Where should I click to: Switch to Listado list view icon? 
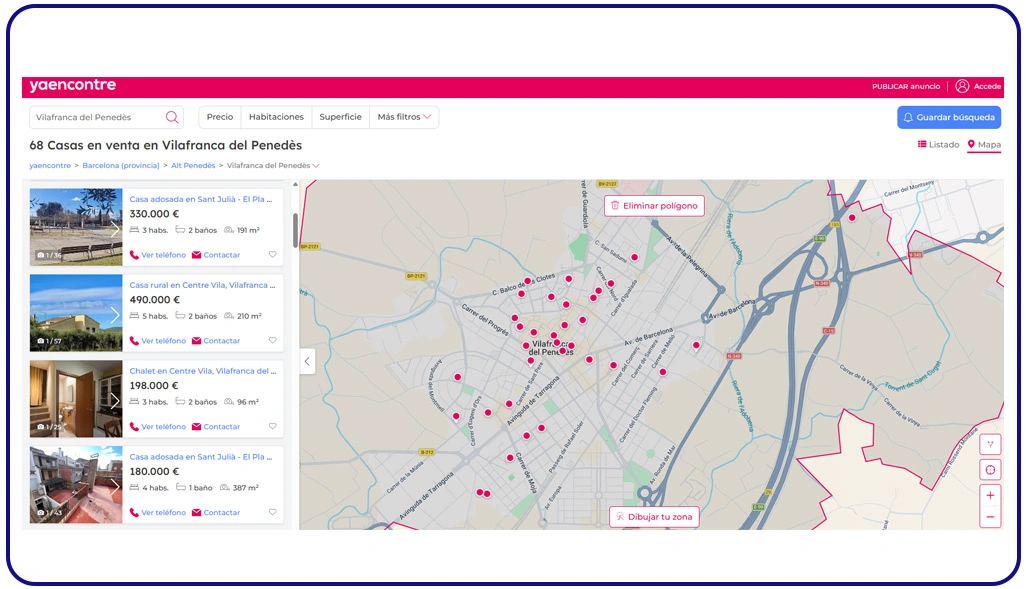(x=921, y=144)
